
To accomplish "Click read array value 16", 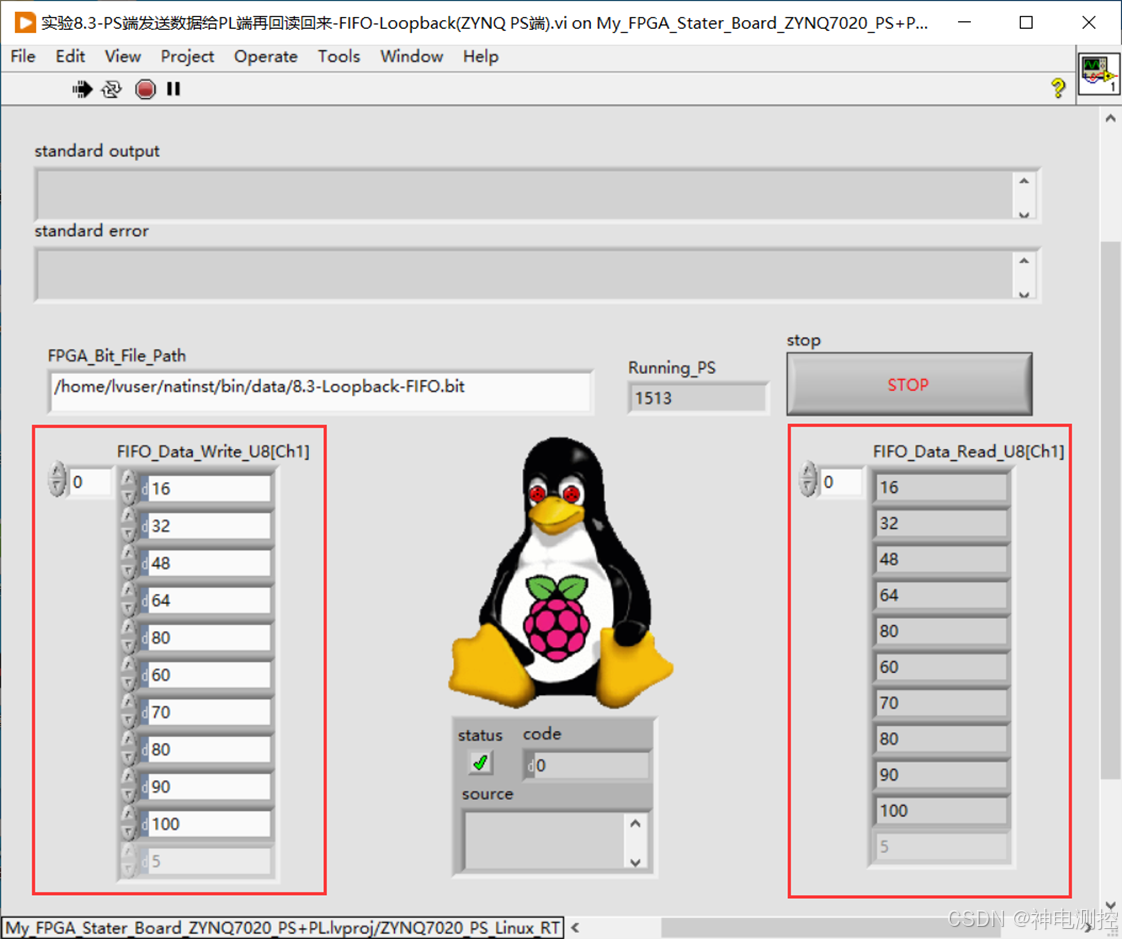I will coord(940,487).
